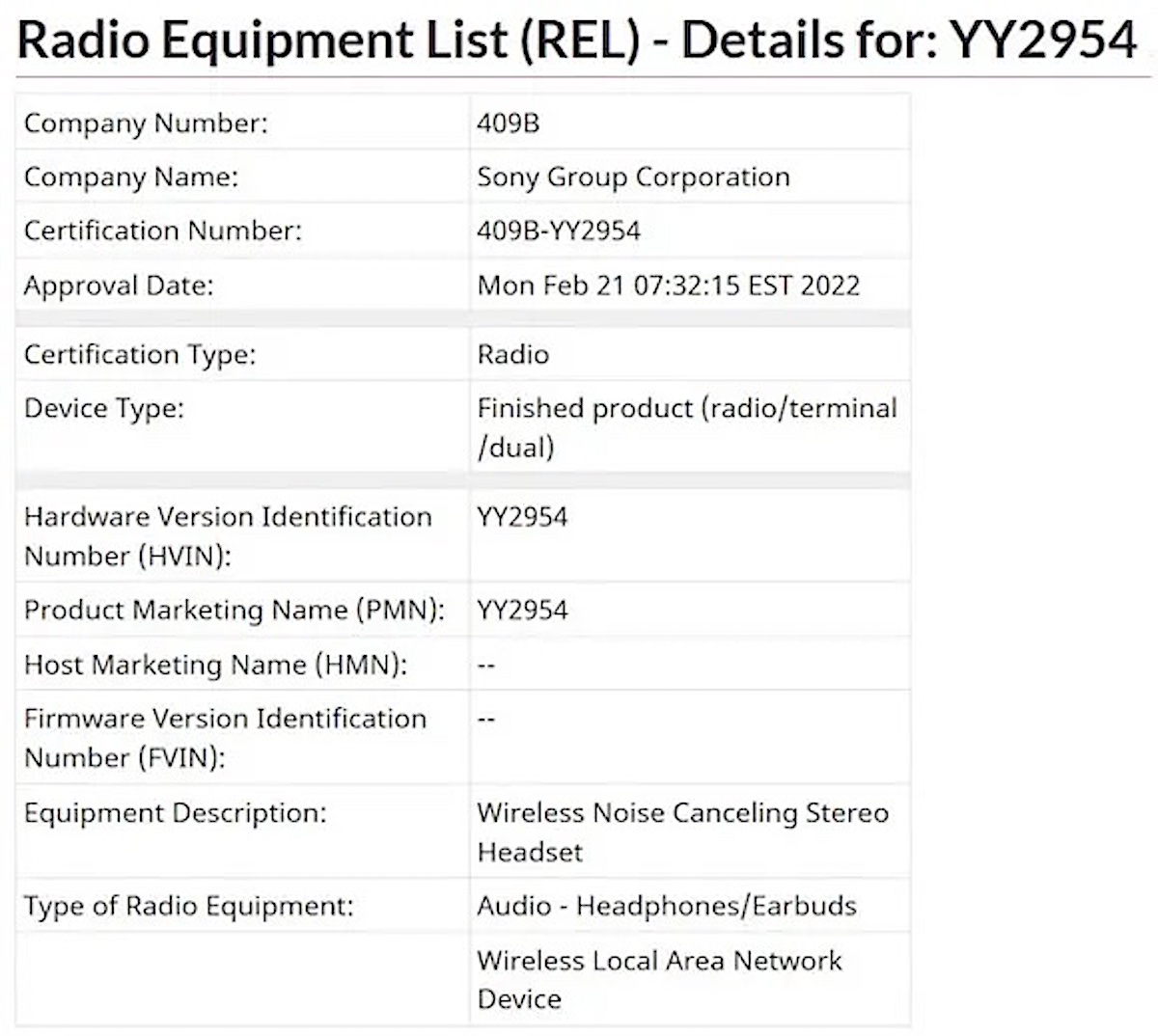Click the '--' value in FVIN row
Viewport: 1158px width, 1036px height.
tap(486, 720)
